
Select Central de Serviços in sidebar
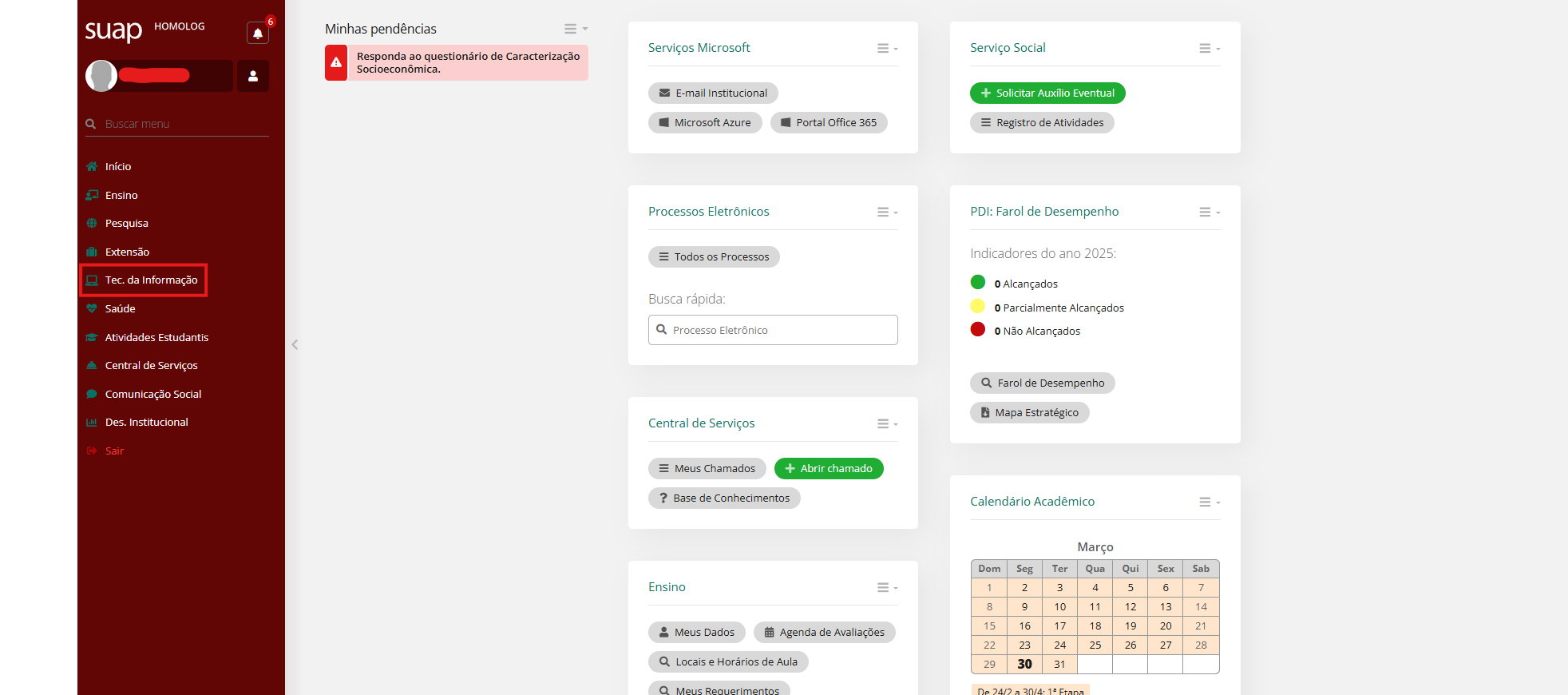151,366
